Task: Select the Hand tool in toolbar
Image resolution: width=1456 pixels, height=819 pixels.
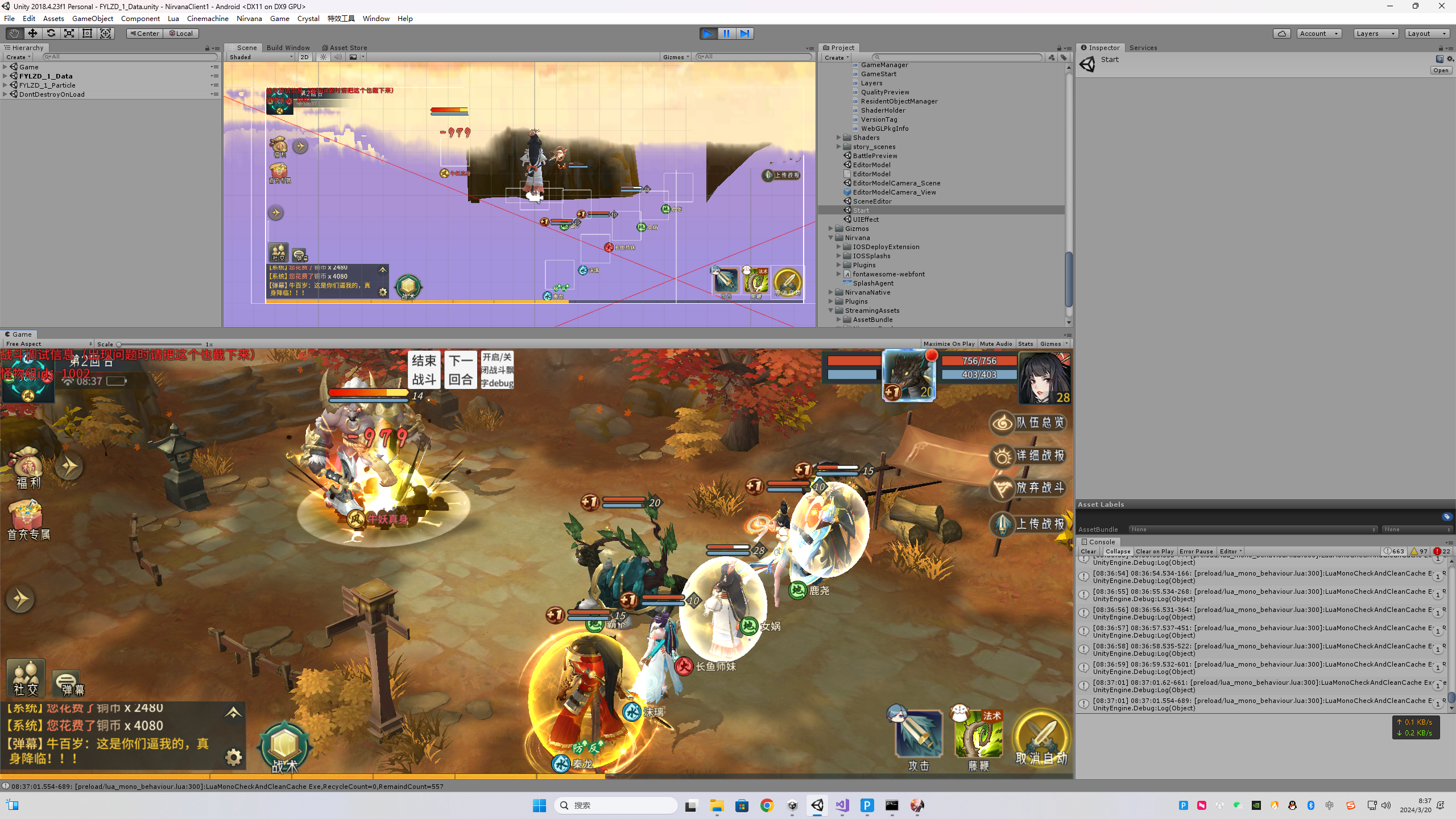Action: click(x=14, y=34)
